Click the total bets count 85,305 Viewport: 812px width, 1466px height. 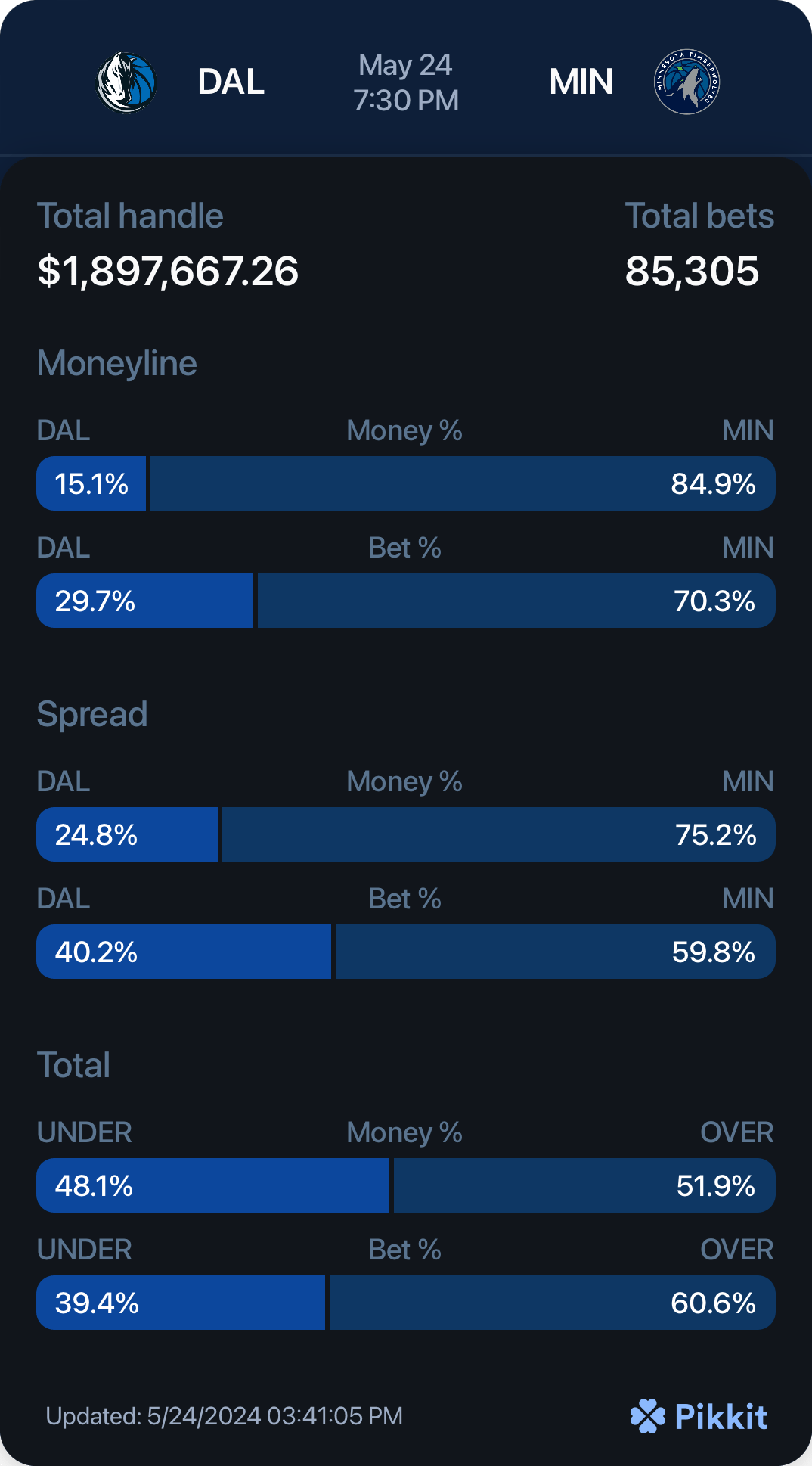point(692,271)
